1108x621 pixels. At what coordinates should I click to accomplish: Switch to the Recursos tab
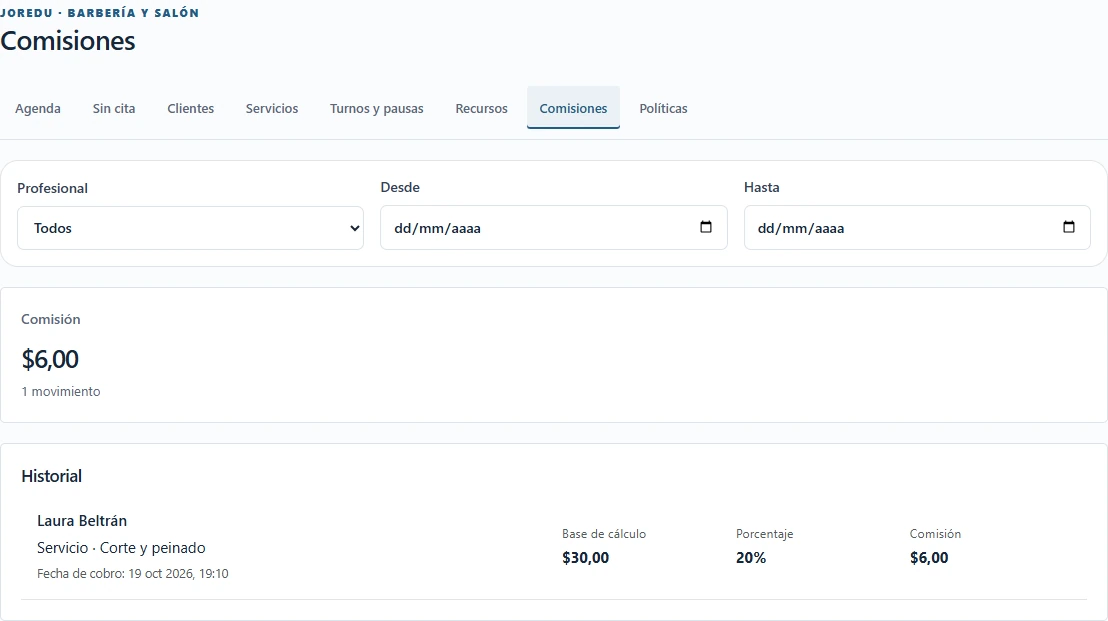[481, 108]
